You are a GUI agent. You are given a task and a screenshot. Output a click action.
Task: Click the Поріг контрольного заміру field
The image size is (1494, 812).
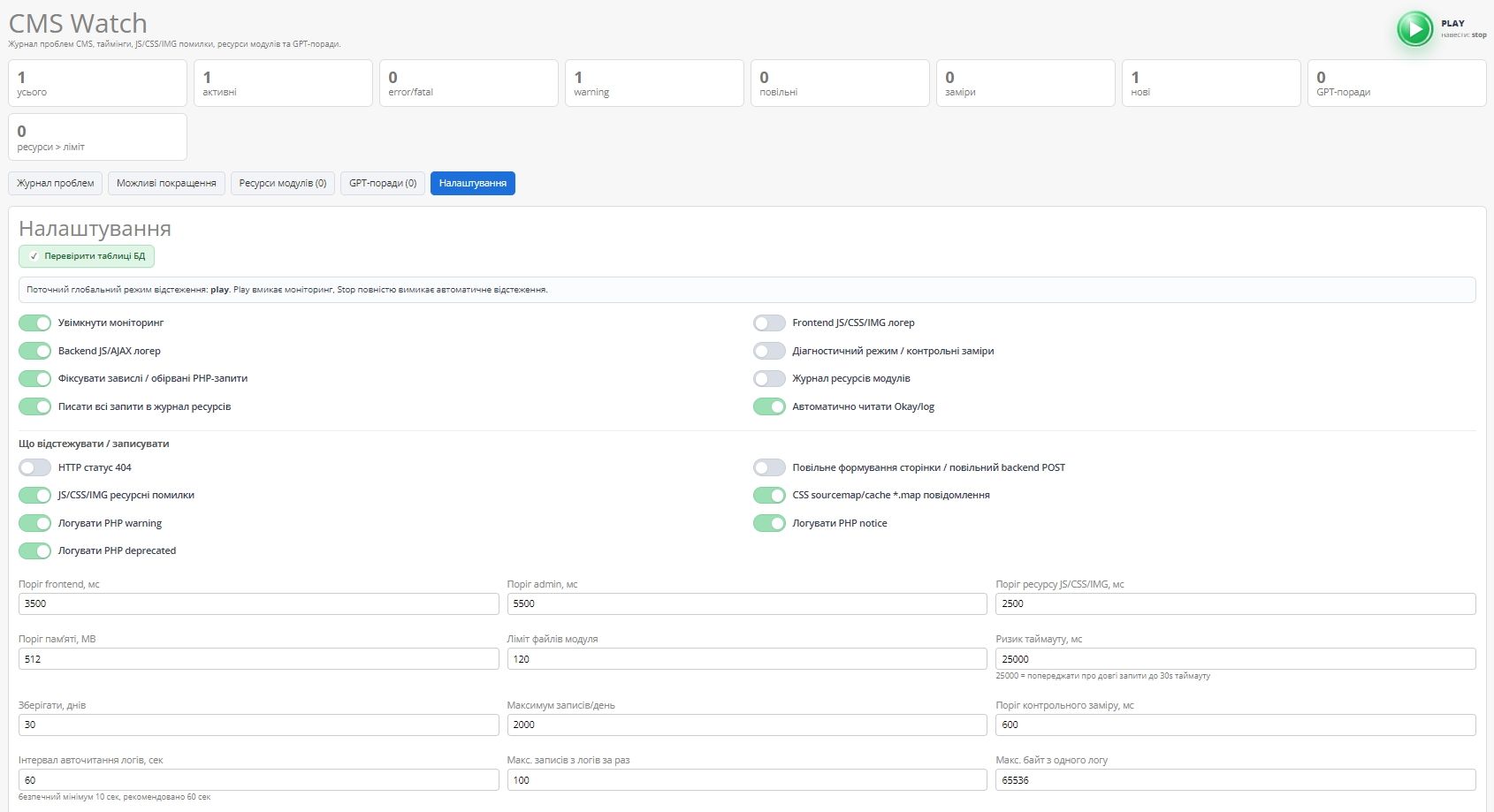[1236, 725]
